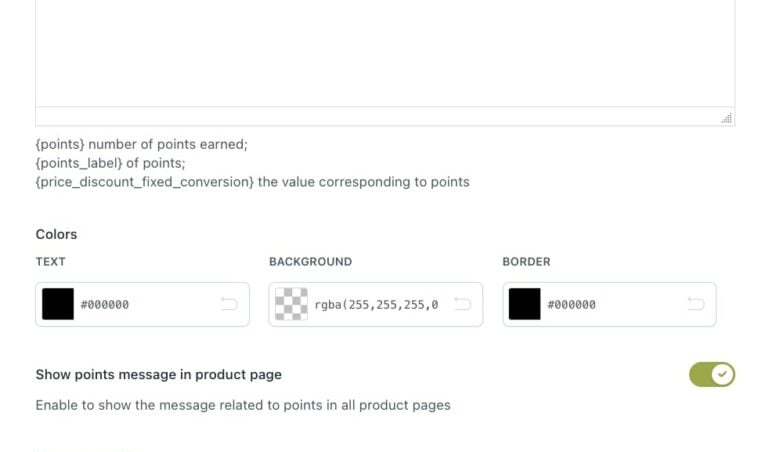Click the "Enable to show the message" description
Viewport: 769px width, 452px height.
coord(243,405)
